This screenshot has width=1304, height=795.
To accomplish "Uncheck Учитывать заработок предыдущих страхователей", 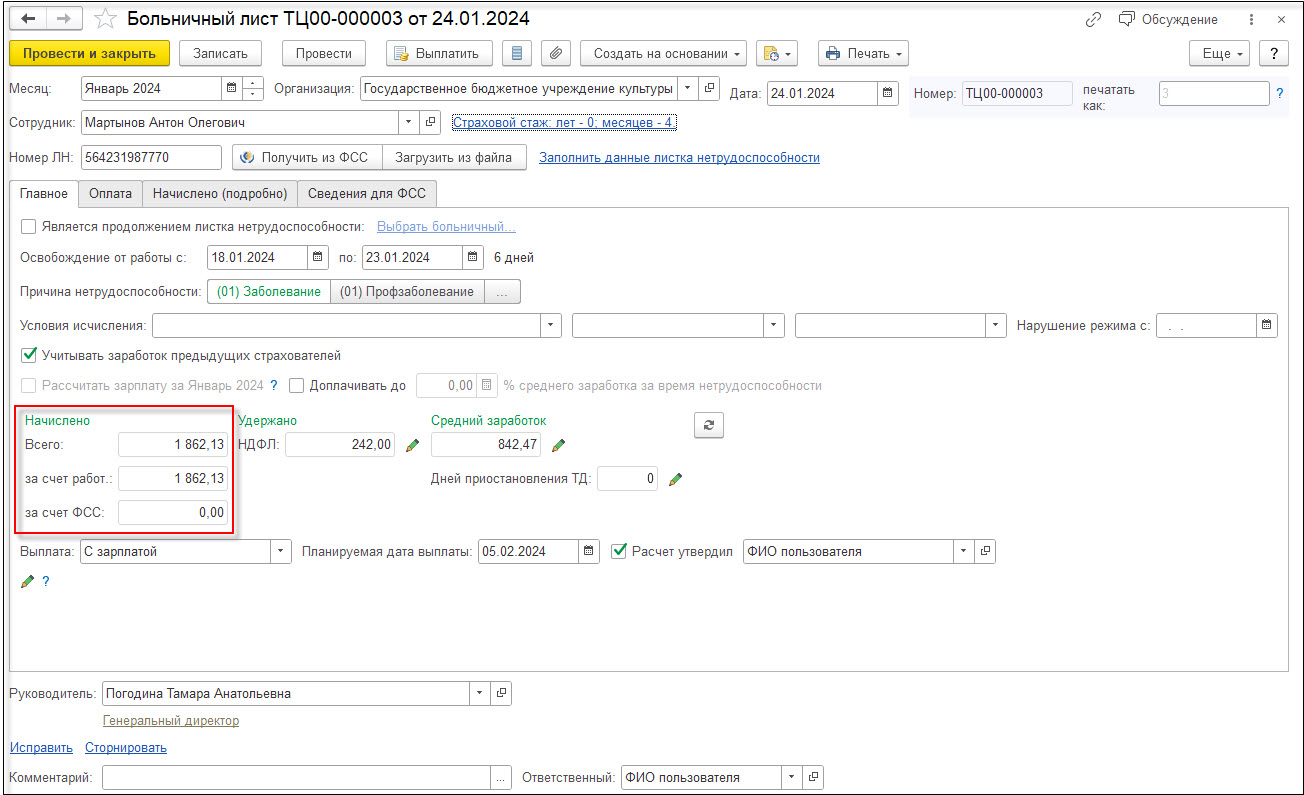I will 28,355.
